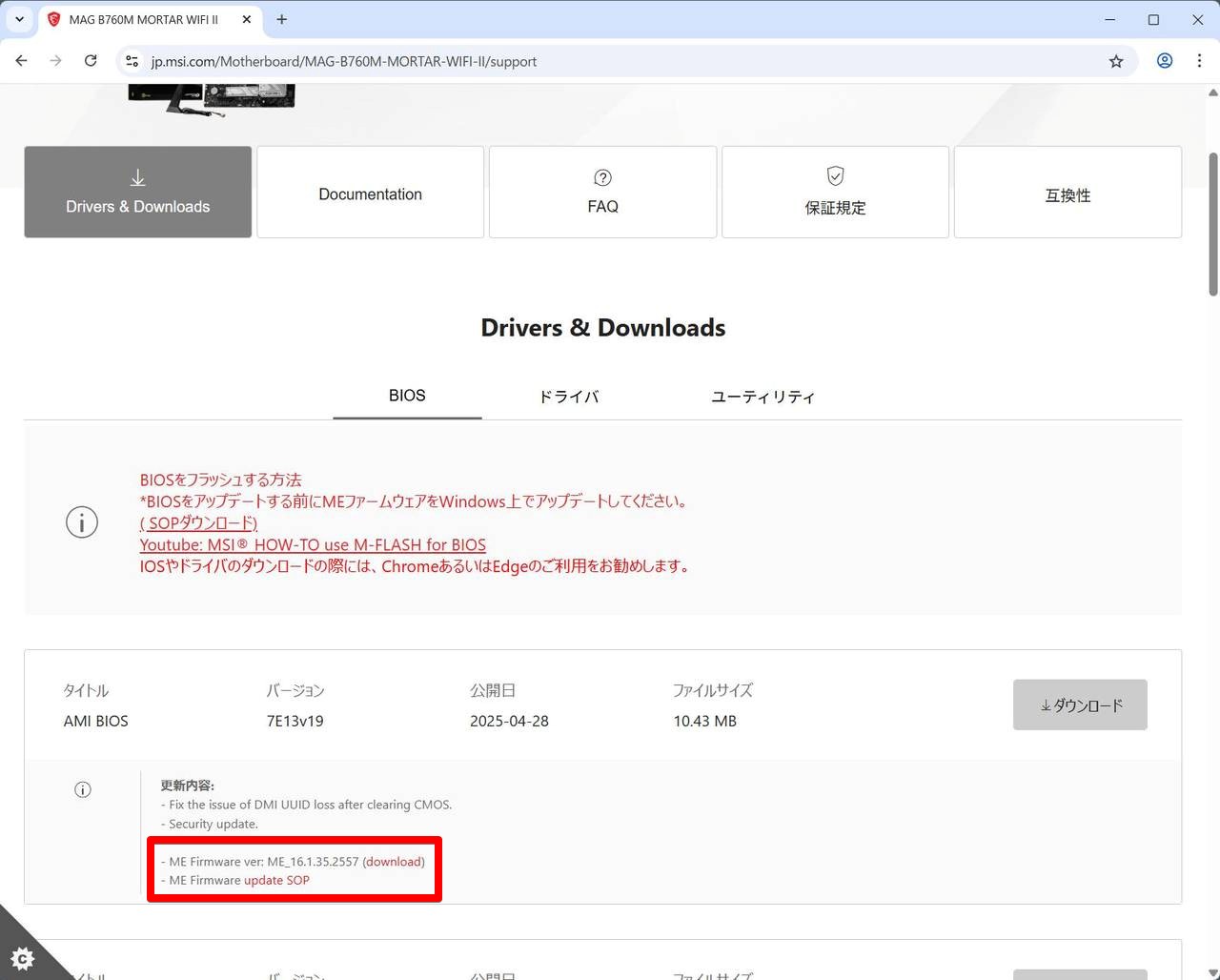This screenshot has height=980, width=1220.
Task: Open the tab search dropdown arrow
Action: (x=19, y=19)
